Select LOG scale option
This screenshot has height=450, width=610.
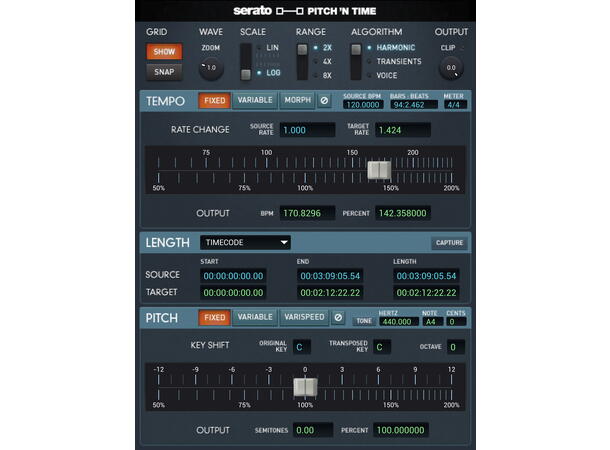[273, 73]
